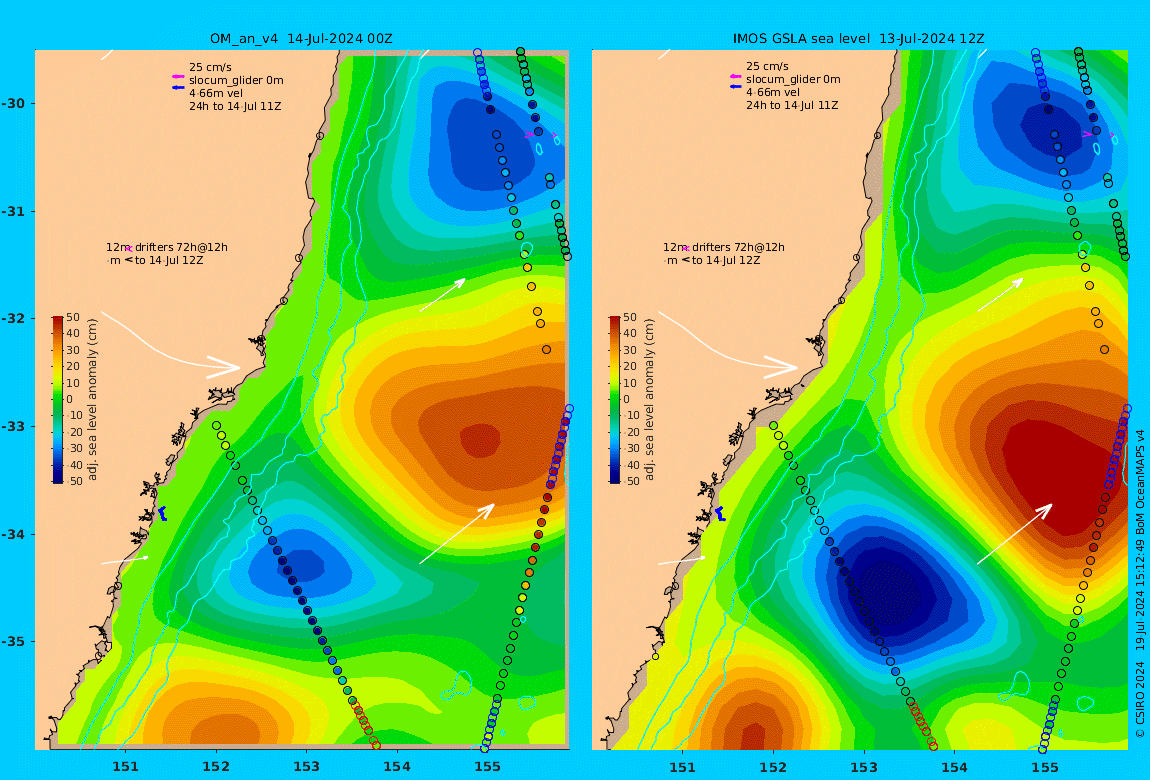1150x780 pixels.
Task: Click '12m drifters 72h@12h' label in right panel
Action: pyautogui.click(x=724, y=248)
